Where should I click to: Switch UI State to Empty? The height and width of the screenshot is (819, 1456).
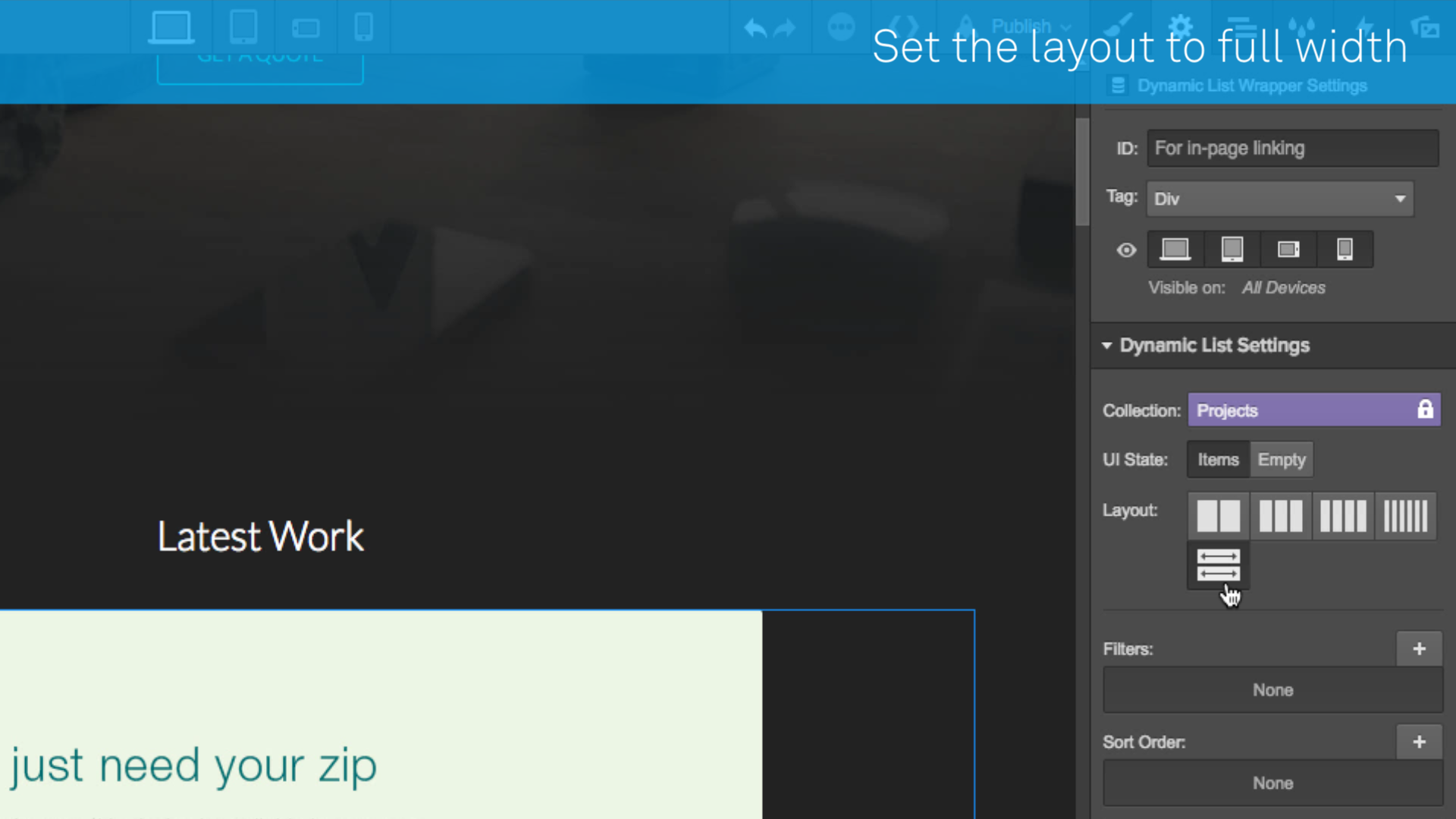[x=1282, y=459]
